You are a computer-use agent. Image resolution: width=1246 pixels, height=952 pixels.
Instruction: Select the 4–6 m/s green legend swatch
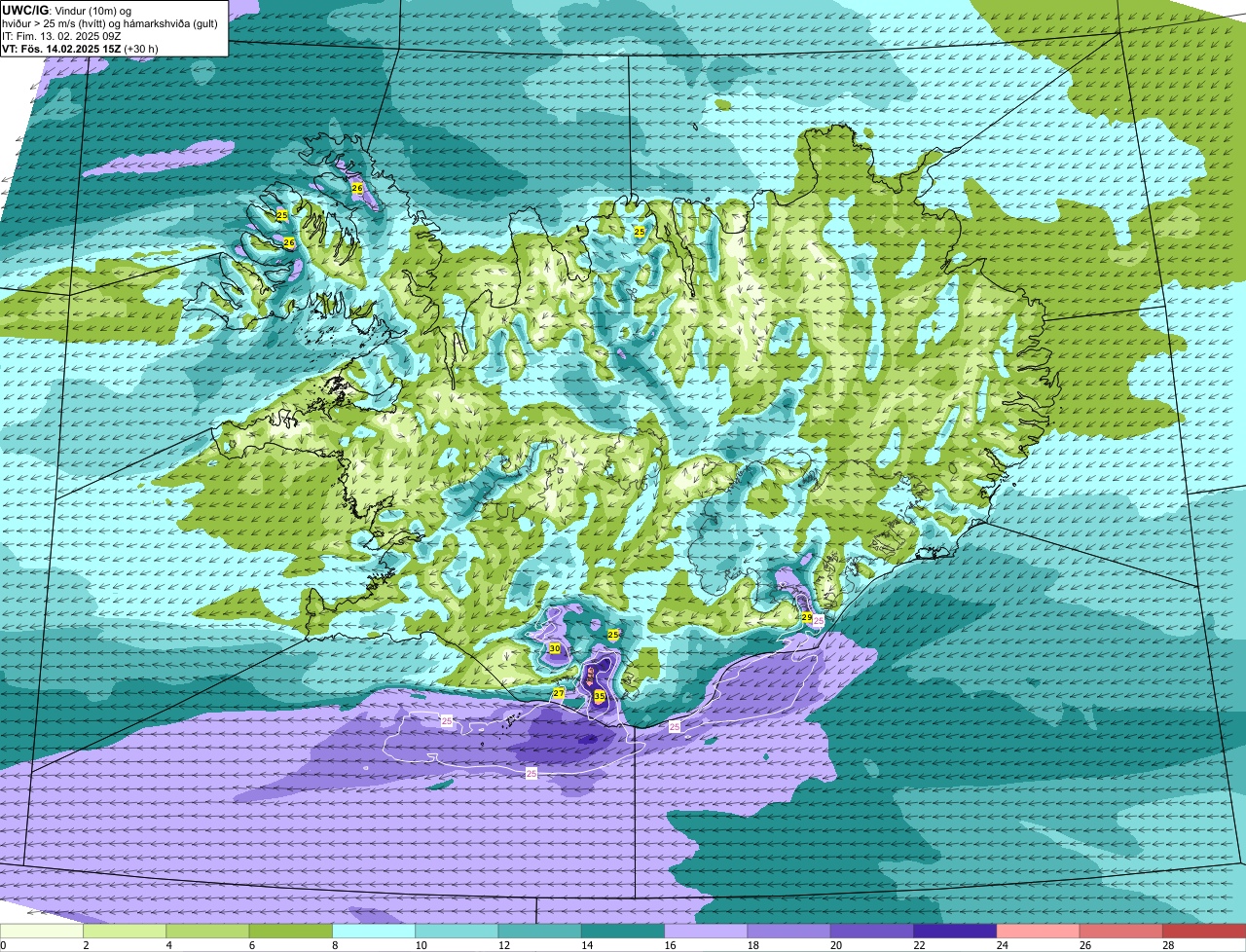click(x=207, y=932)
